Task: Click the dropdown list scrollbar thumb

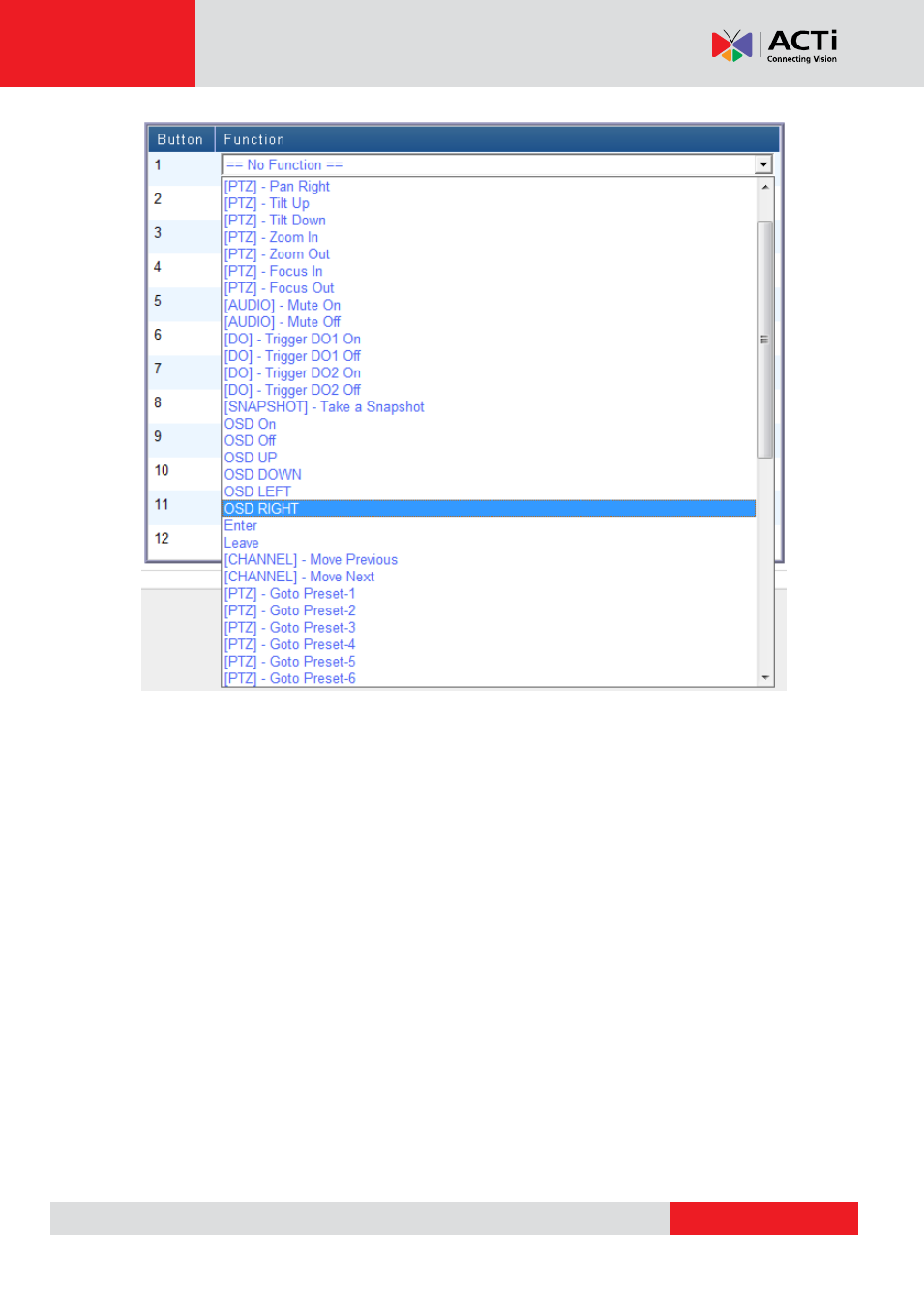Action: (764, 339)
